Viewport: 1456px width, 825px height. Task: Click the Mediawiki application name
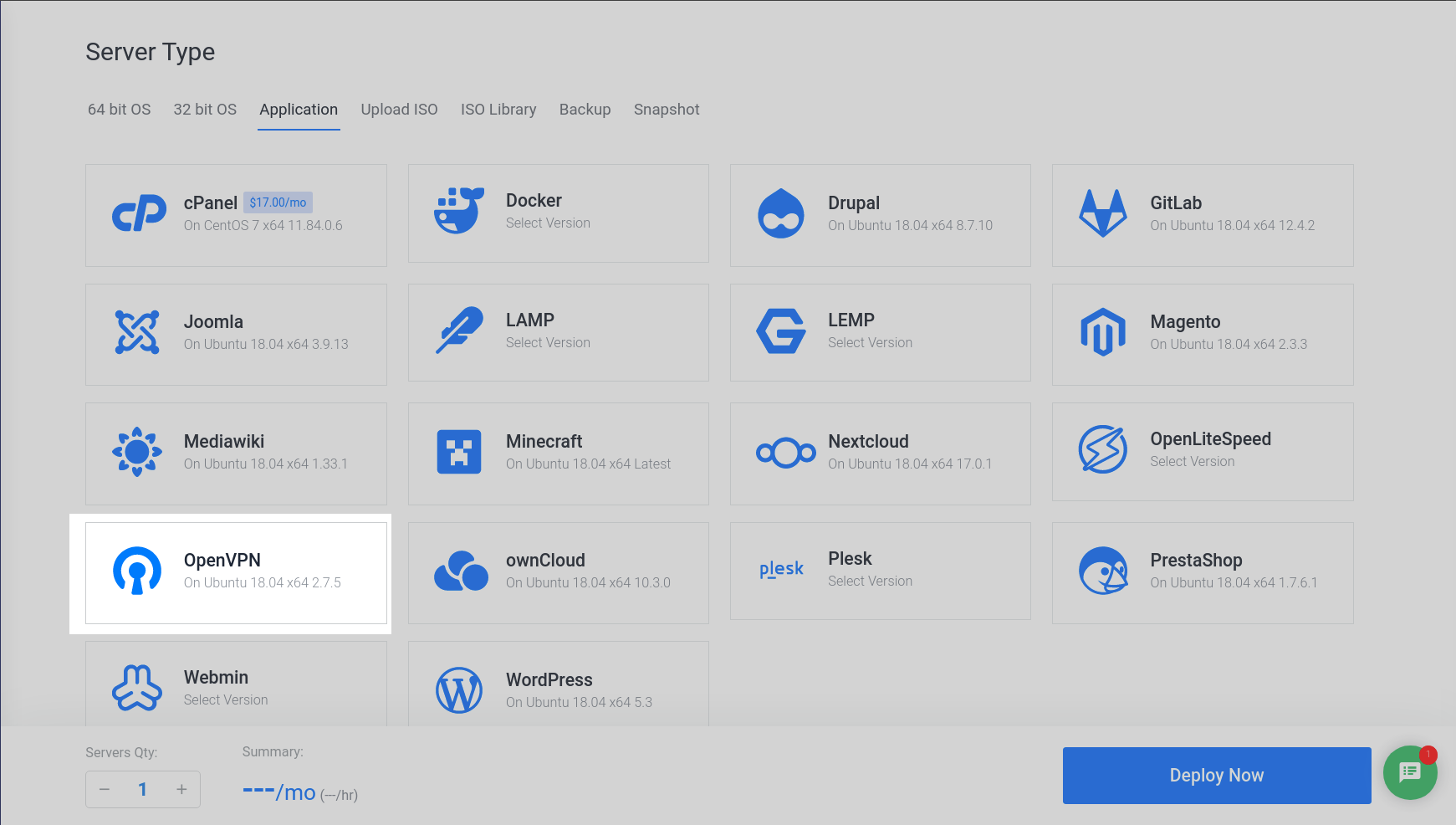click(x=224, y=442)
